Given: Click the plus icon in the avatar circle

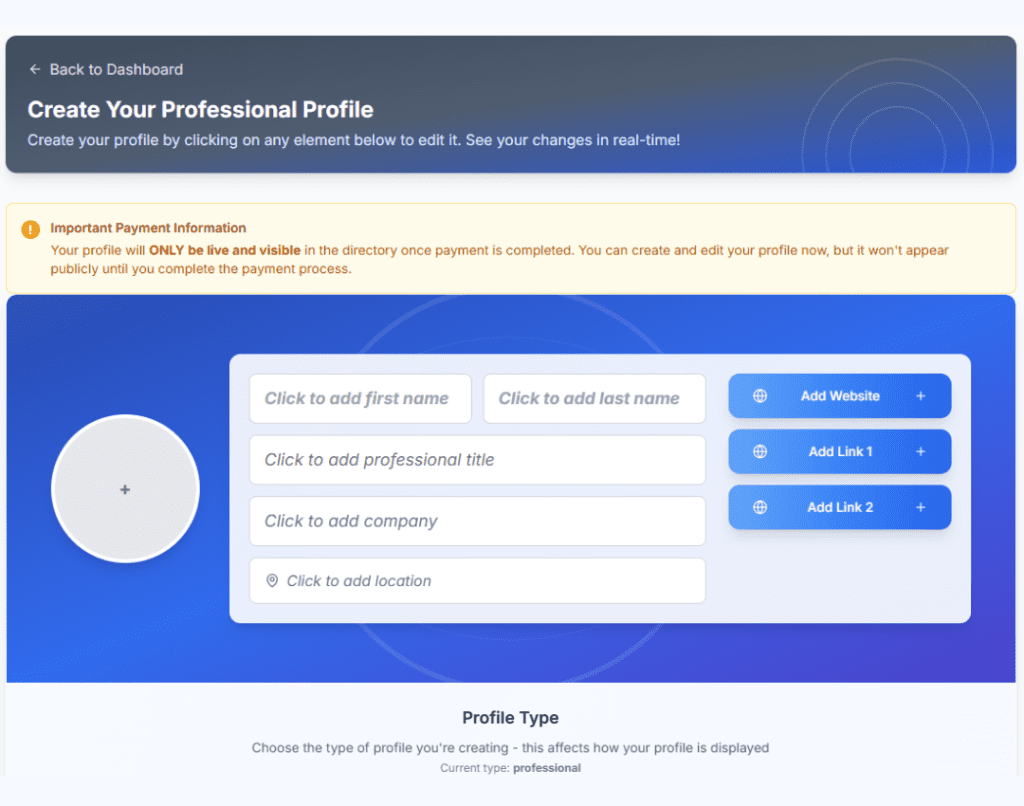Looking at the screenshot, I should pyautogui.click(x=125, y=489).
